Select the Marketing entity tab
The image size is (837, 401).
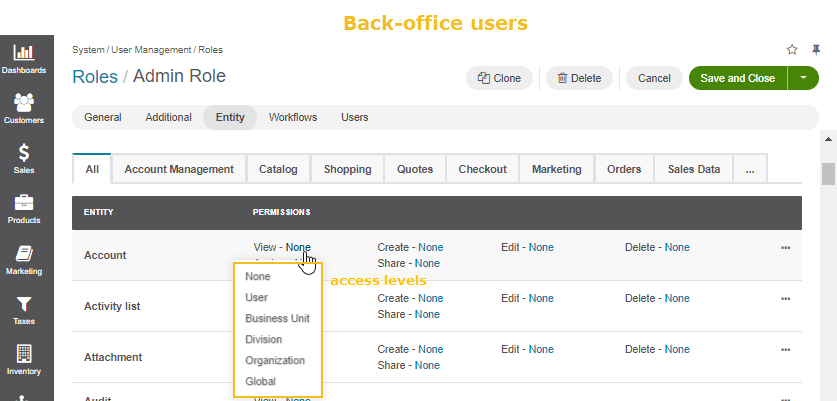[557, 169]
